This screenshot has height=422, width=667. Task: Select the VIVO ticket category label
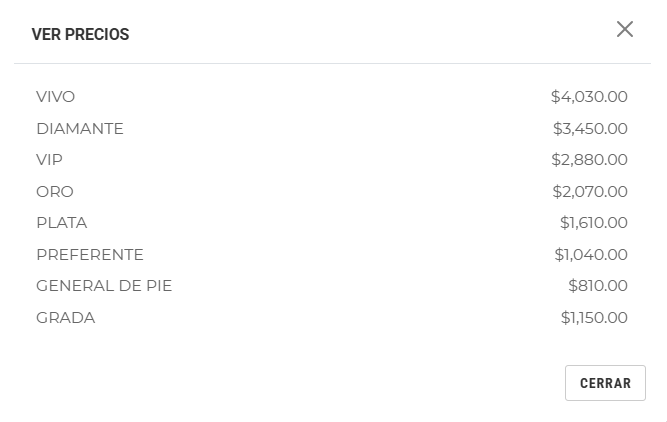[x=56, y=97]
